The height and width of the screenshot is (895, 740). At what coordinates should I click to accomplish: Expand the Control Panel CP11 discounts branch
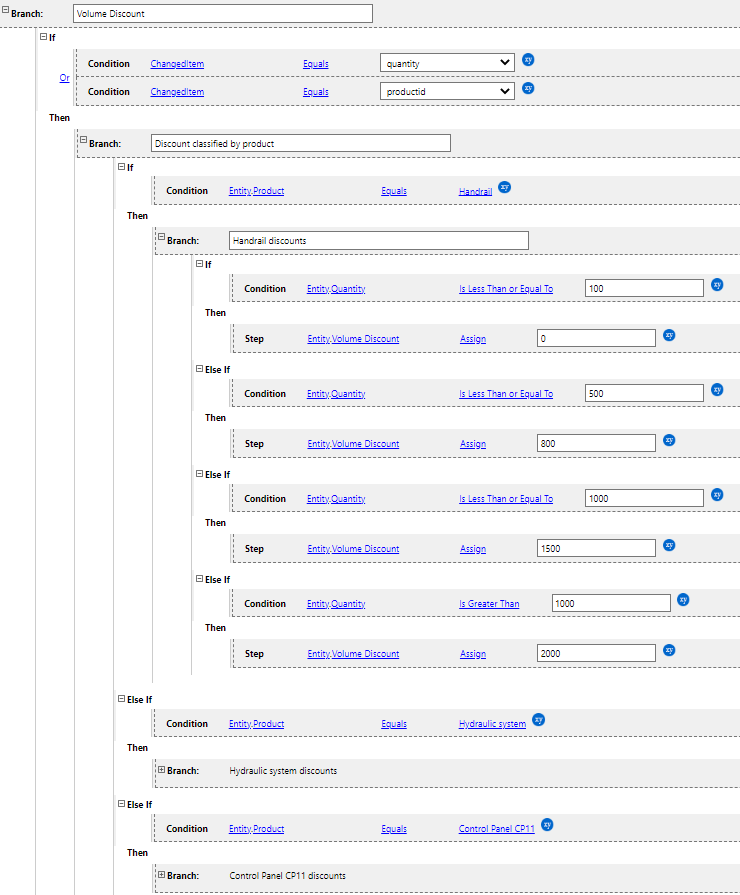click(x=161, y=875)
